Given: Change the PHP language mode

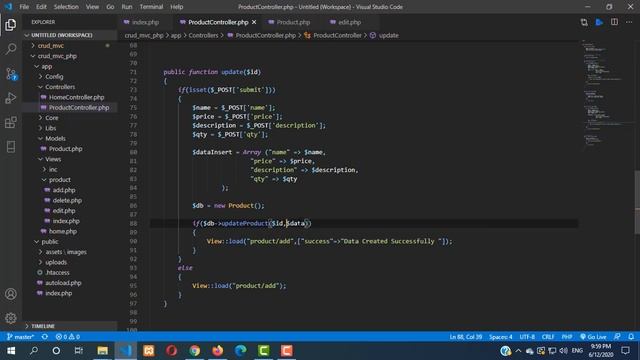Looking at the screenshot, I should pyautogui.click(x=567, y=337).
